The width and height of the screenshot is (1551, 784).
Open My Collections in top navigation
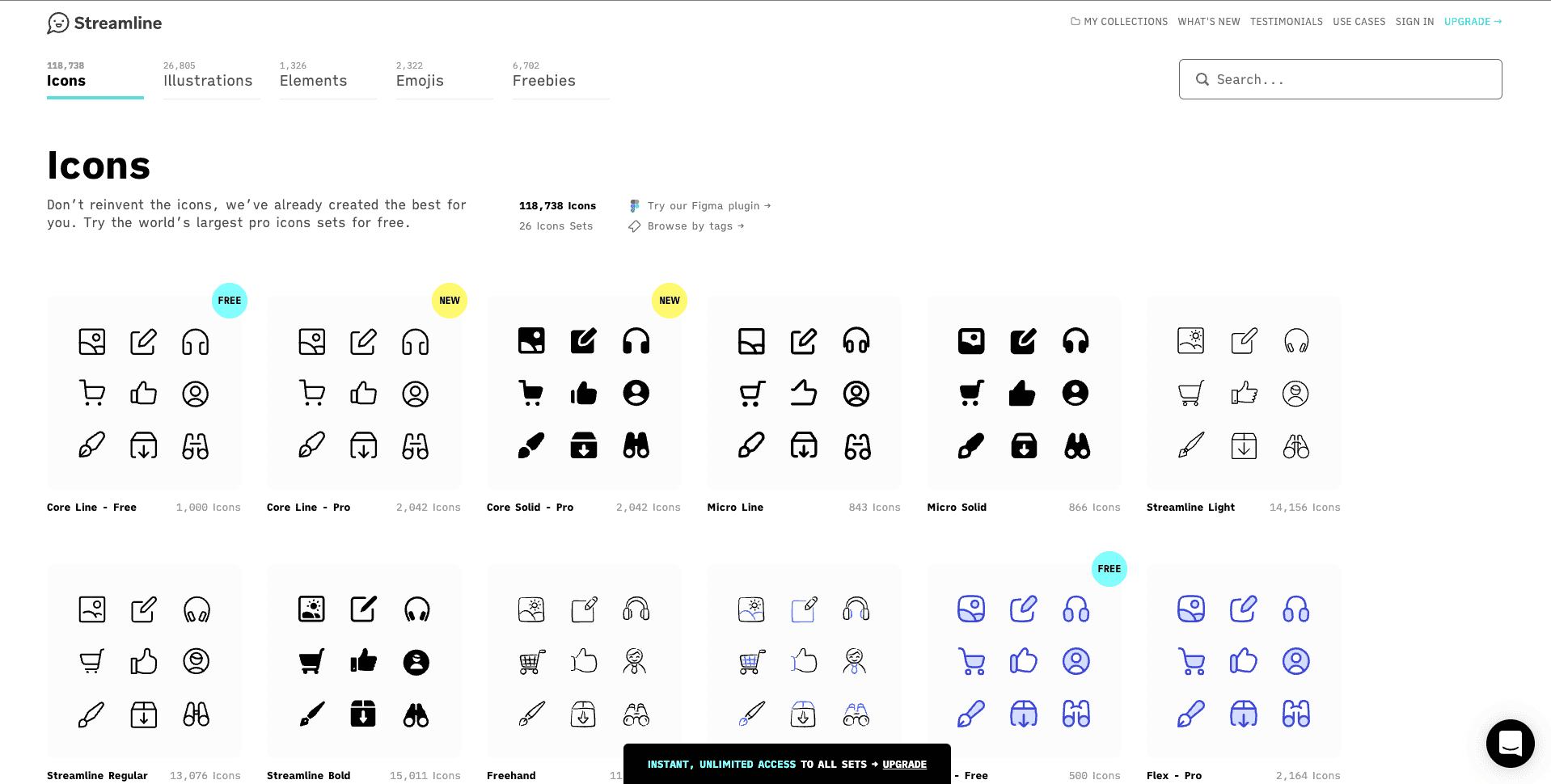pyautogui.click(x=1119, y=22)
